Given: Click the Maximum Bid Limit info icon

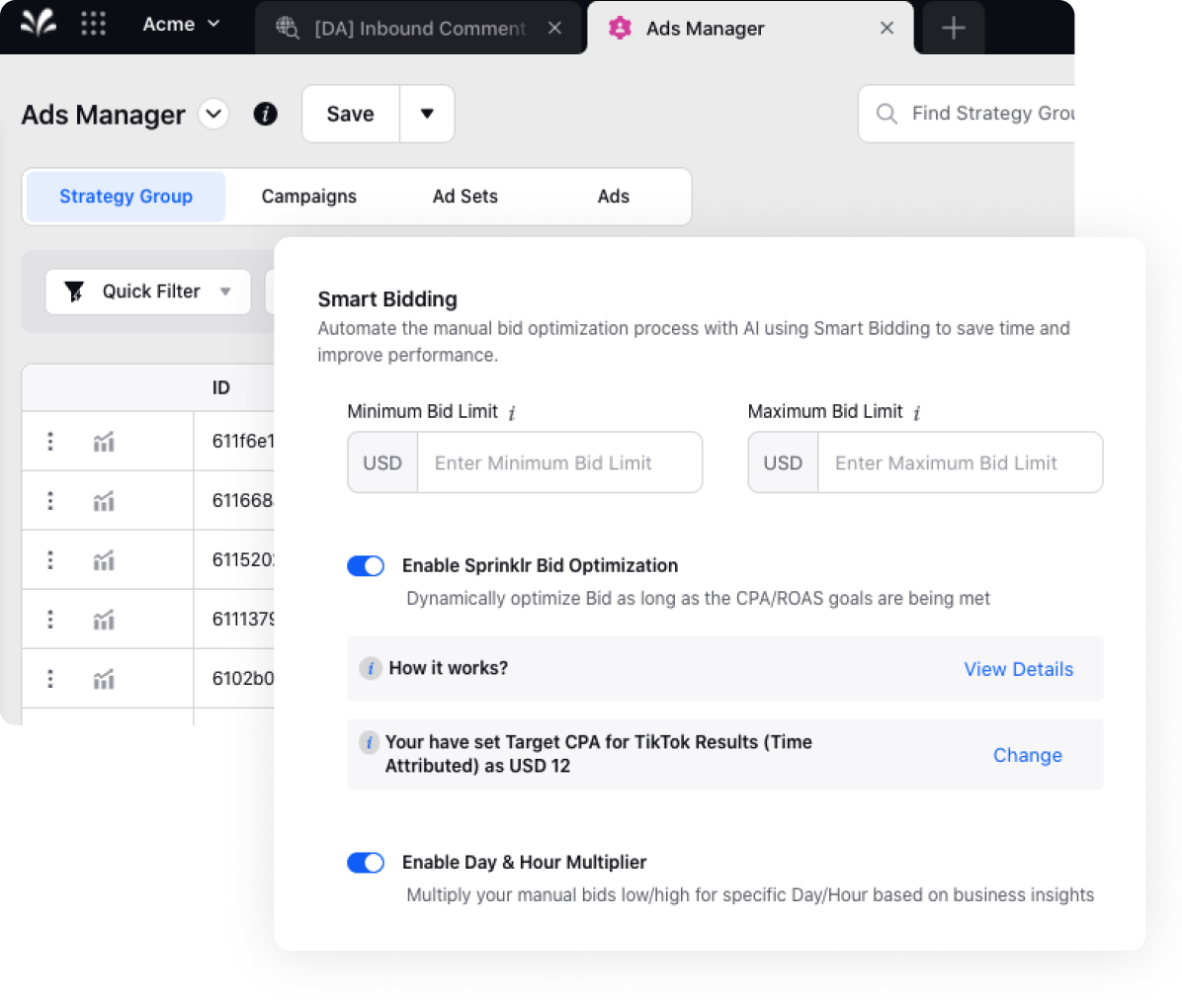Looking at the screenshot, I should tap(917, 412).
